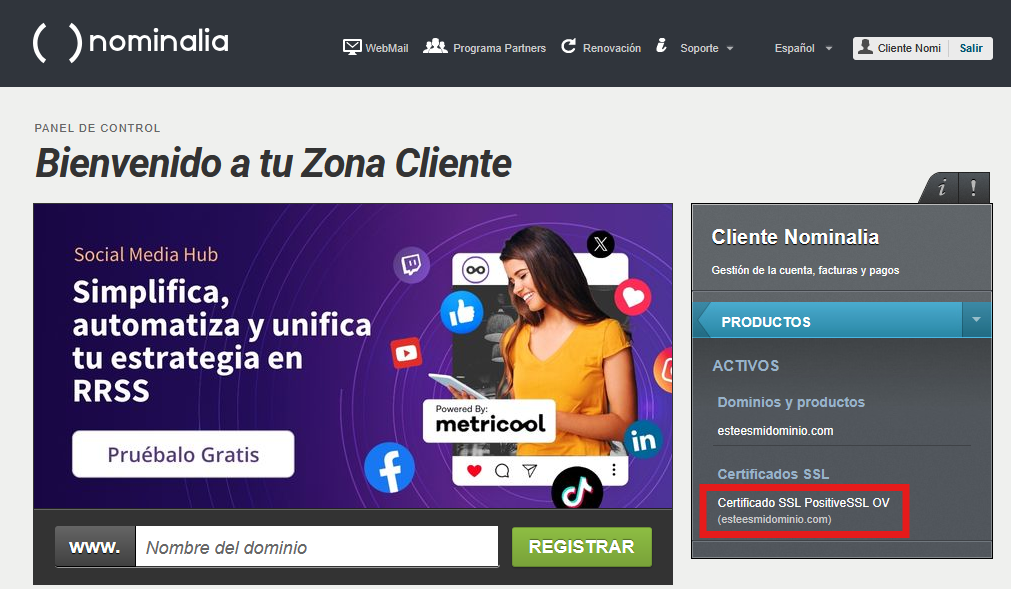Click the white heart bubble icon in banner

click(x=633, y=297)
